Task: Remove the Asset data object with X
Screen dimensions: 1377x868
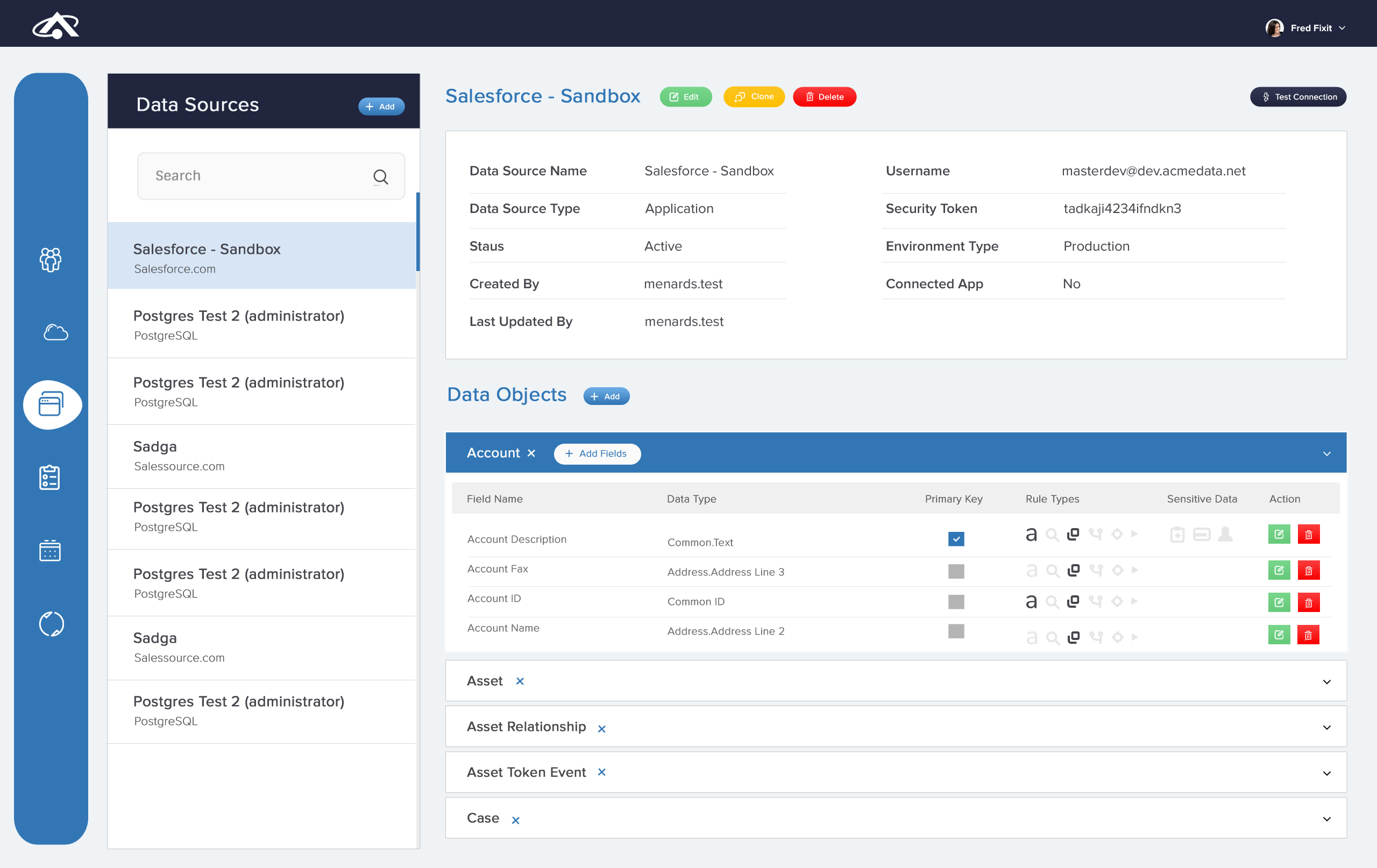Action: pyautogui.click(x=520, y=681)
